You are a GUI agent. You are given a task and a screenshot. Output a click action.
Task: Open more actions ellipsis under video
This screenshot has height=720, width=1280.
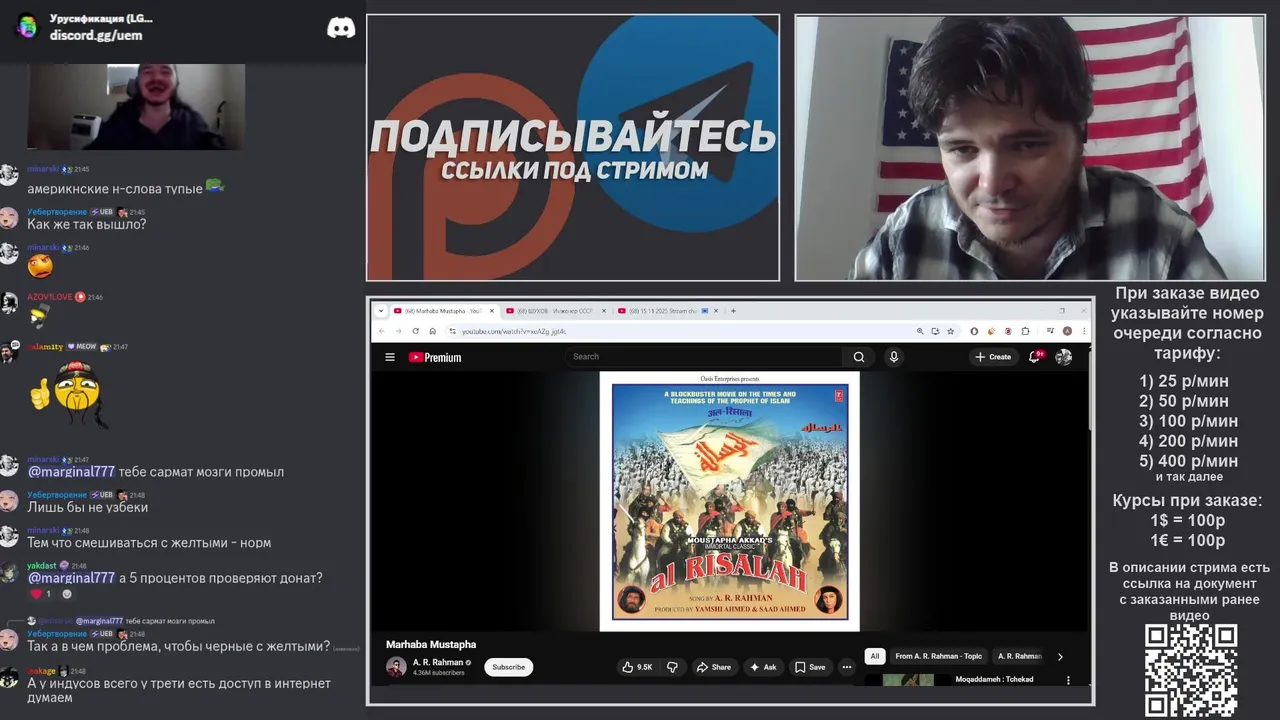(846, 667)
